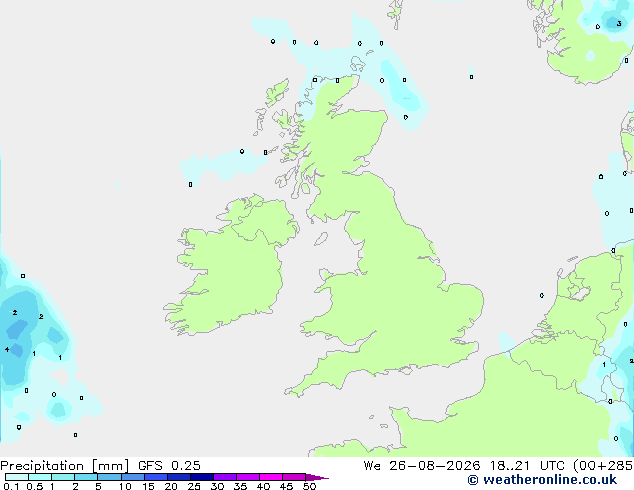Click the legend value "0.1"
The image size is (634, 490).
click(11, 486)
